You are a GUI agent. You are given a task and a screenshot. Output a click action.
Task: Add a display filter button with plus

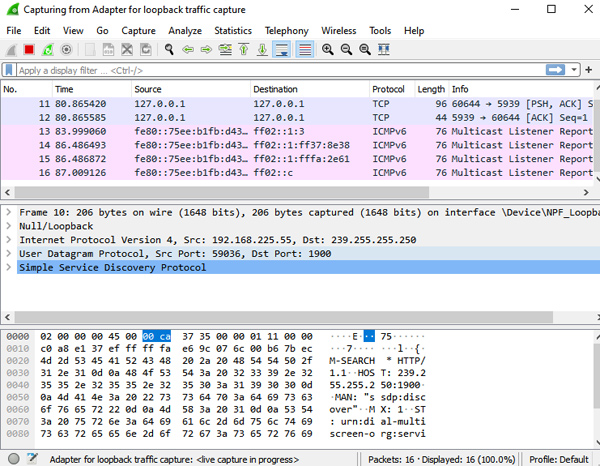pyautogui.click(x=589, y=70)
